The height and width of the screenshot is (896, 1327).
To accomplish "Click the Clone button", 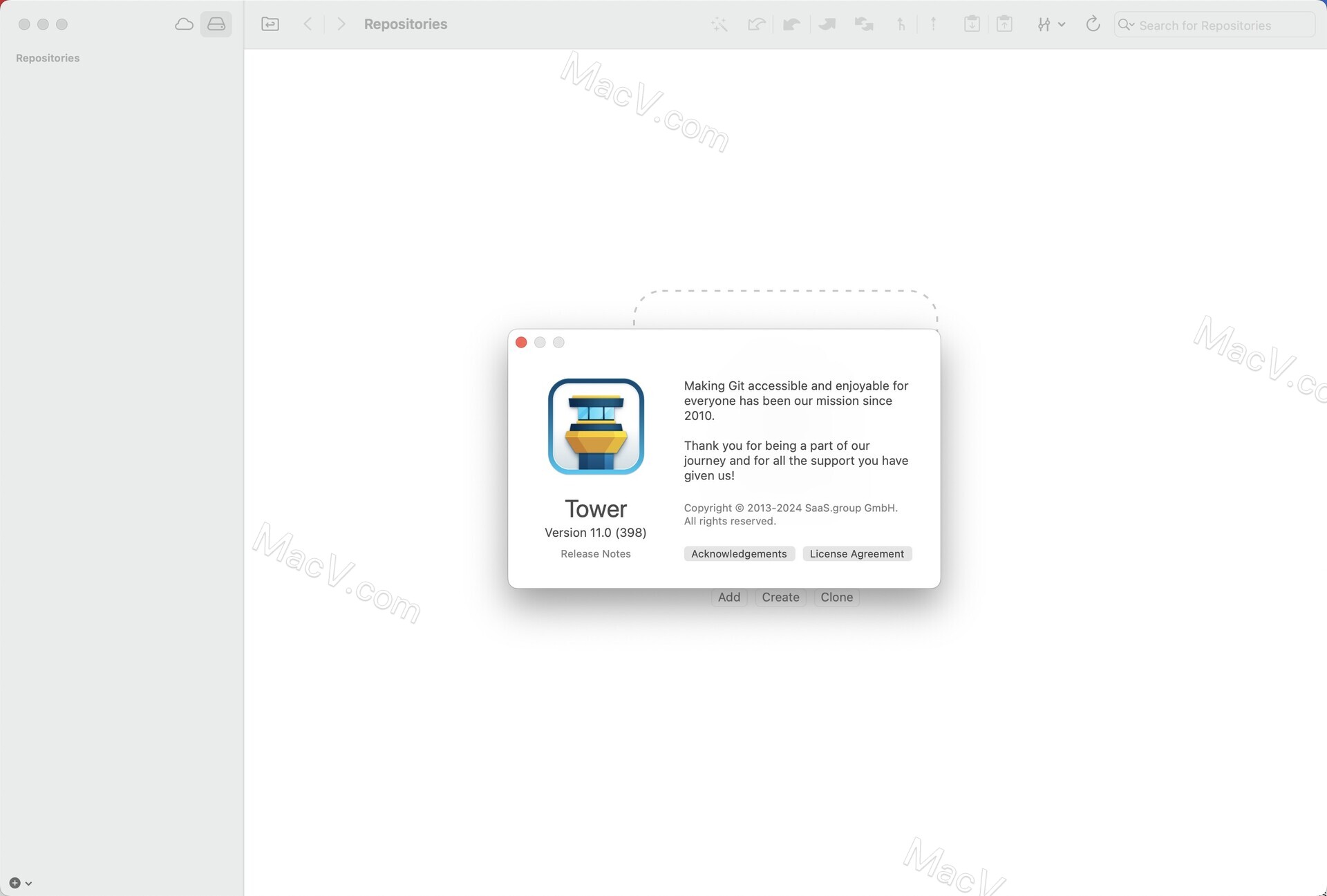I will click(x=836, y=597).
